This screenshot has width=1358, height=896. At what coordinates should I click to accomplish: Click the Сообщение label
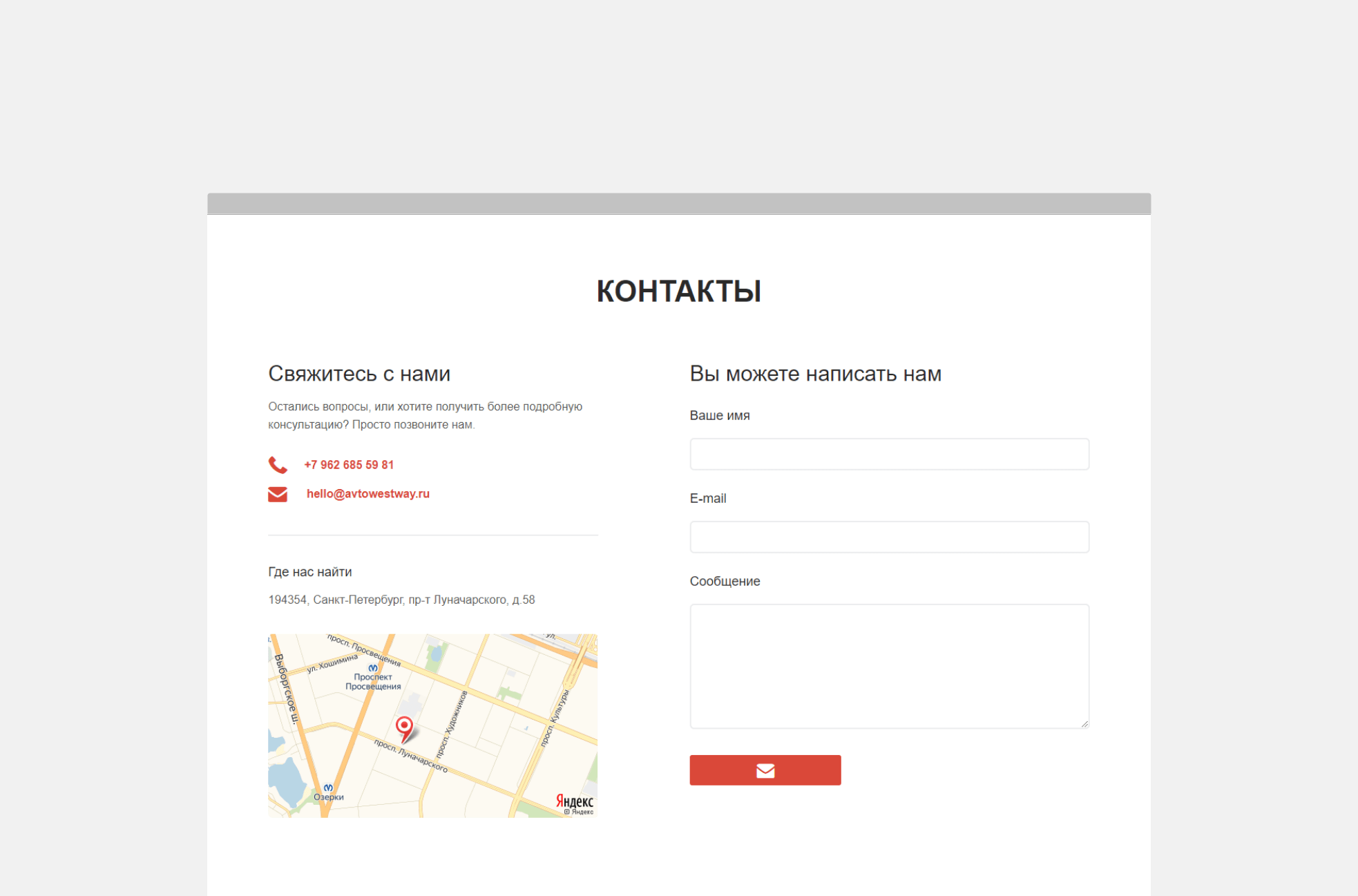(725, 581)
